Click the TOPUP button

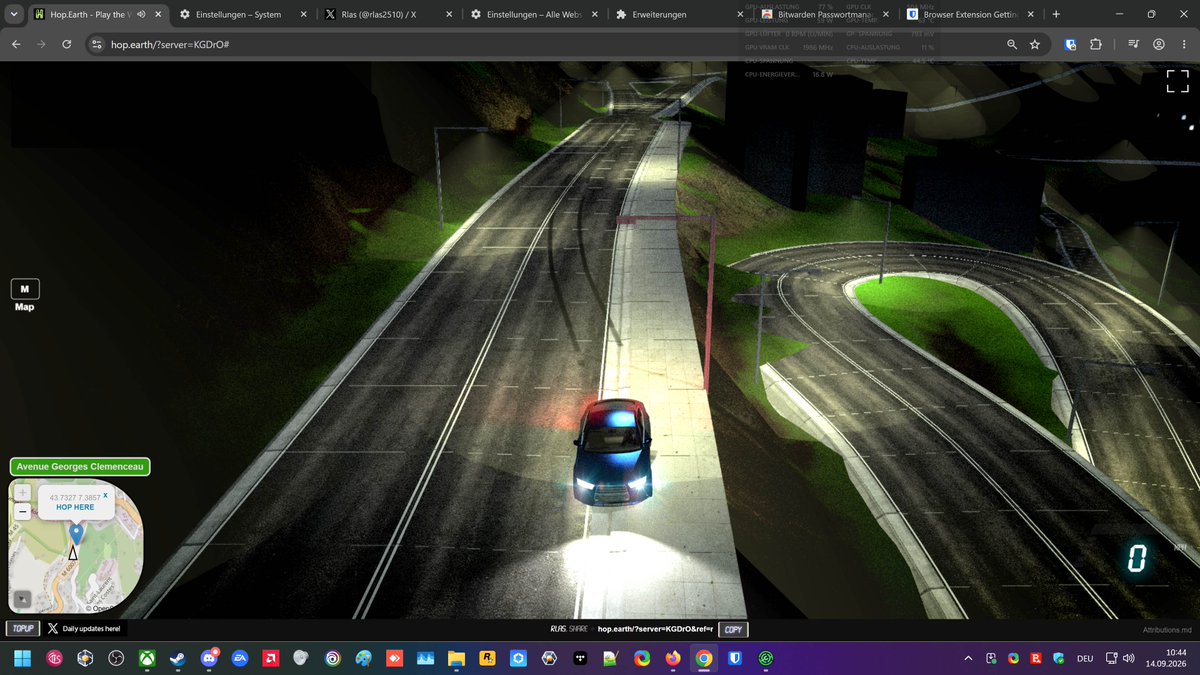click(x=22, y=629)
